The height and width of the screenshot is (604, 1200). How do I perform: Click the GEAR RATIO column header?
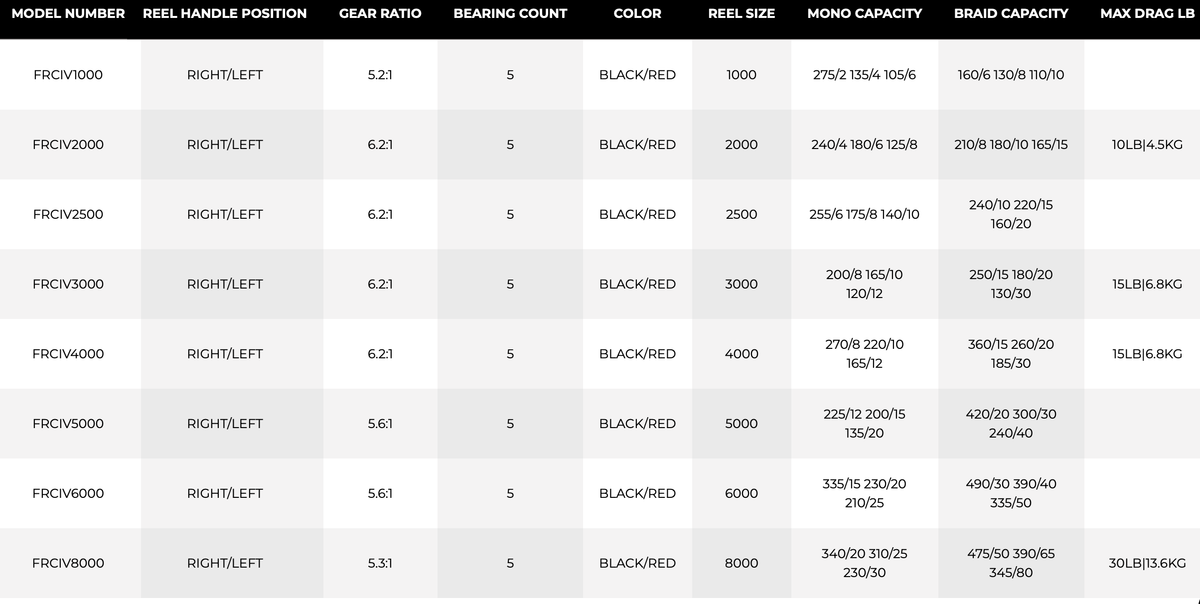(x=380, y=14)
